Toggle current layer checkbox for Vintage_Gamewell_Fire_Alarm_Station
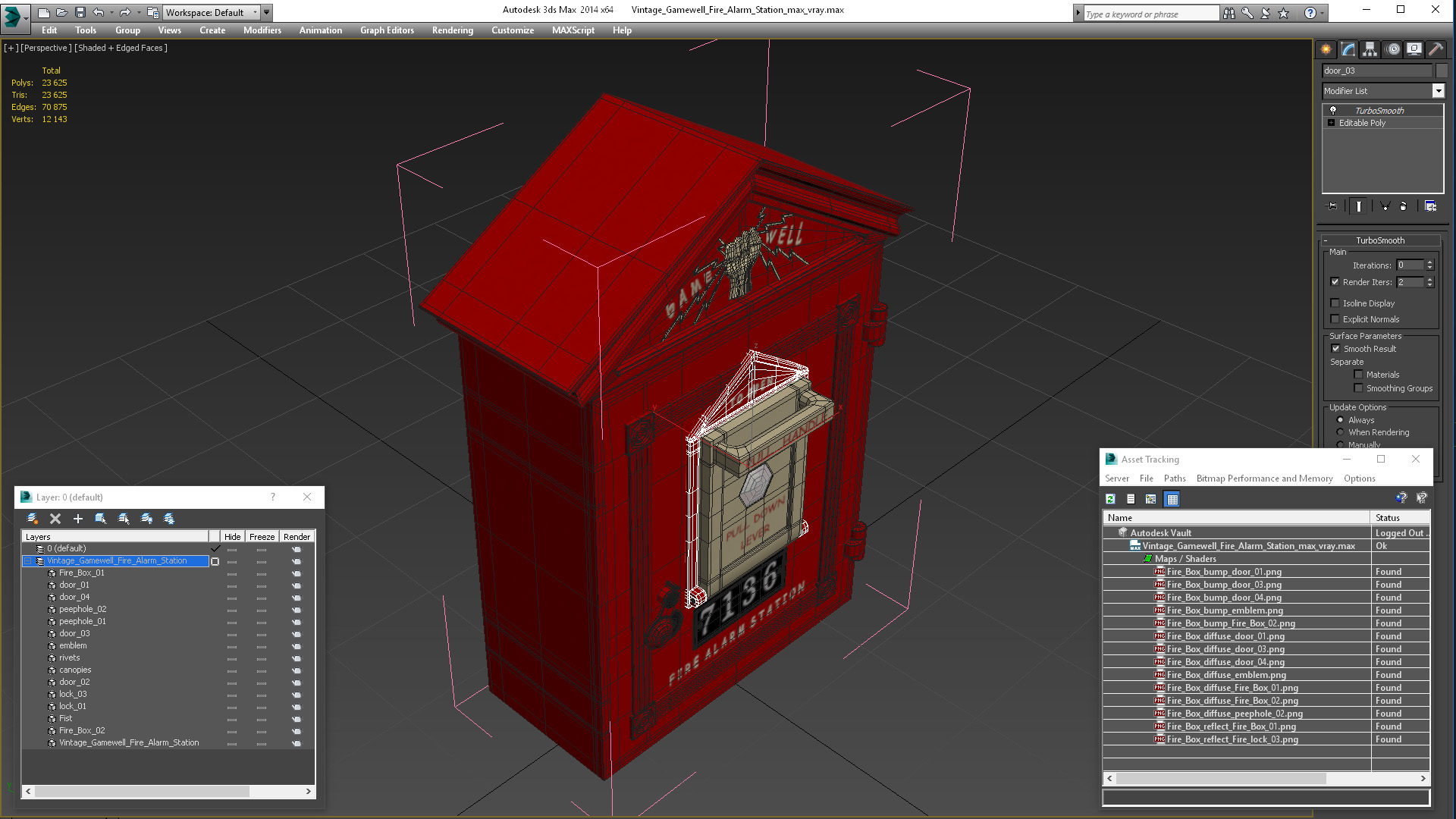1456x819 pixels. 215,561
